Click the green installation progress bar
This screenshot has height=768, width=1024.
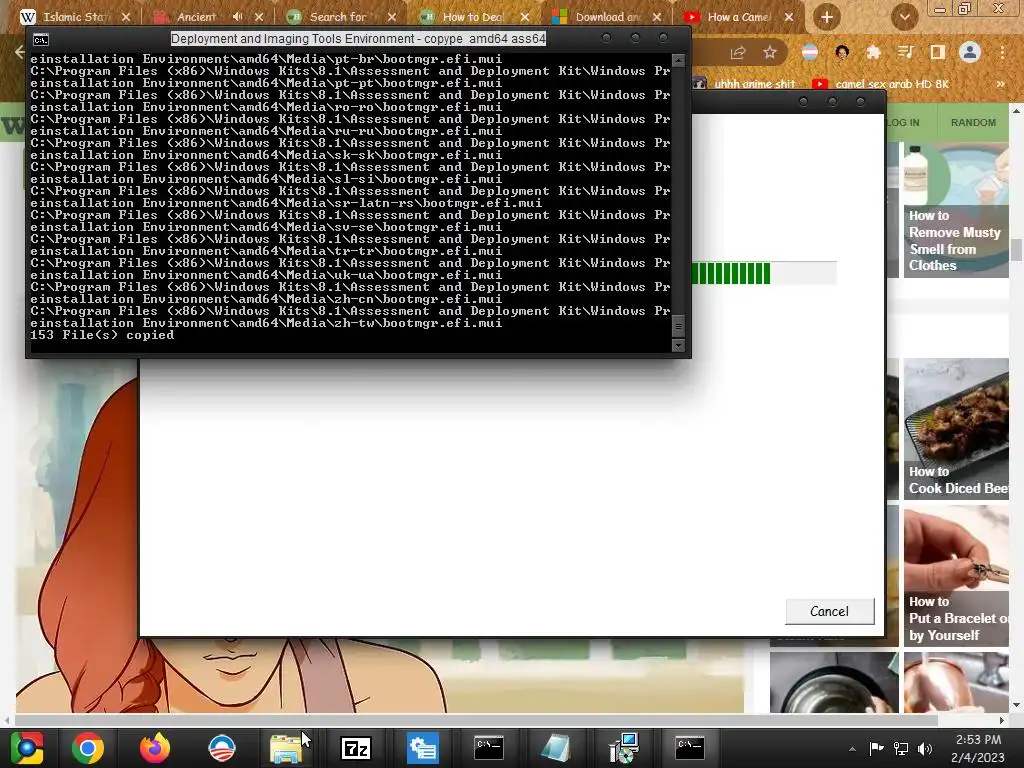coord(764,273)
